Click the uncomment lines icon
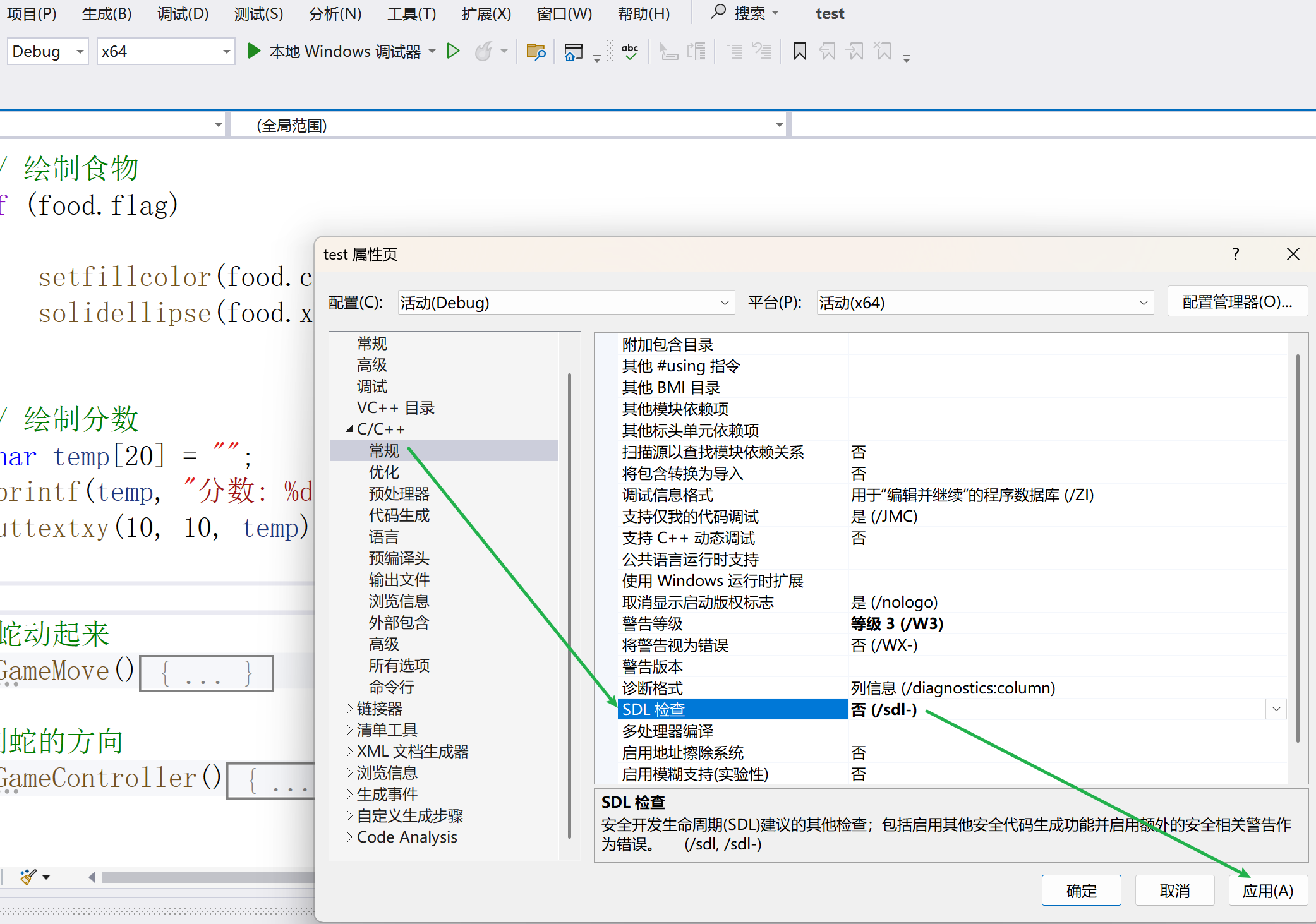This screenshot has width=1316, height=924. (x=762, y=51)
